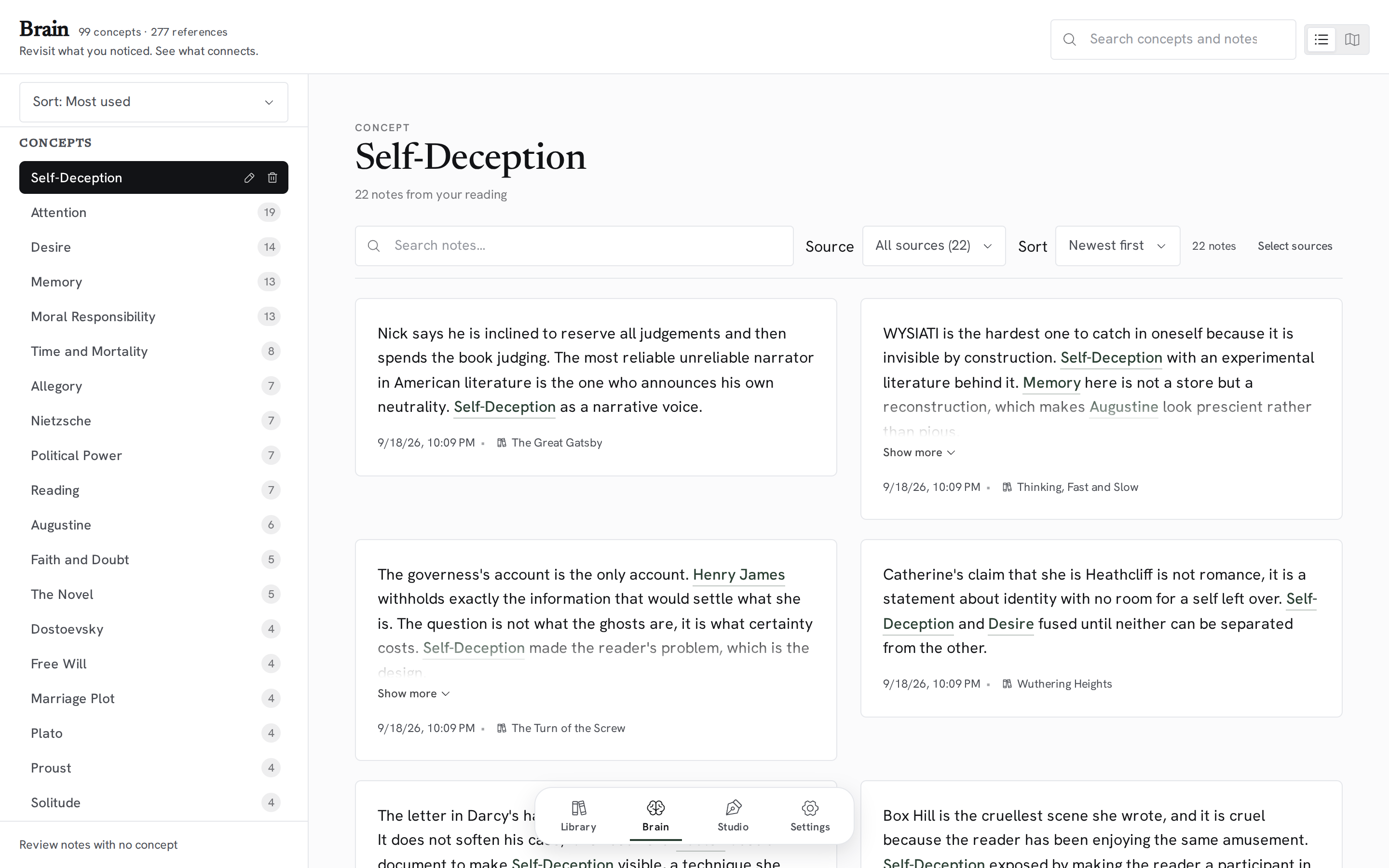Click the edit pencil icon on Self-Deception
The image size is (1389, 868).
click(x=249, y=178)
